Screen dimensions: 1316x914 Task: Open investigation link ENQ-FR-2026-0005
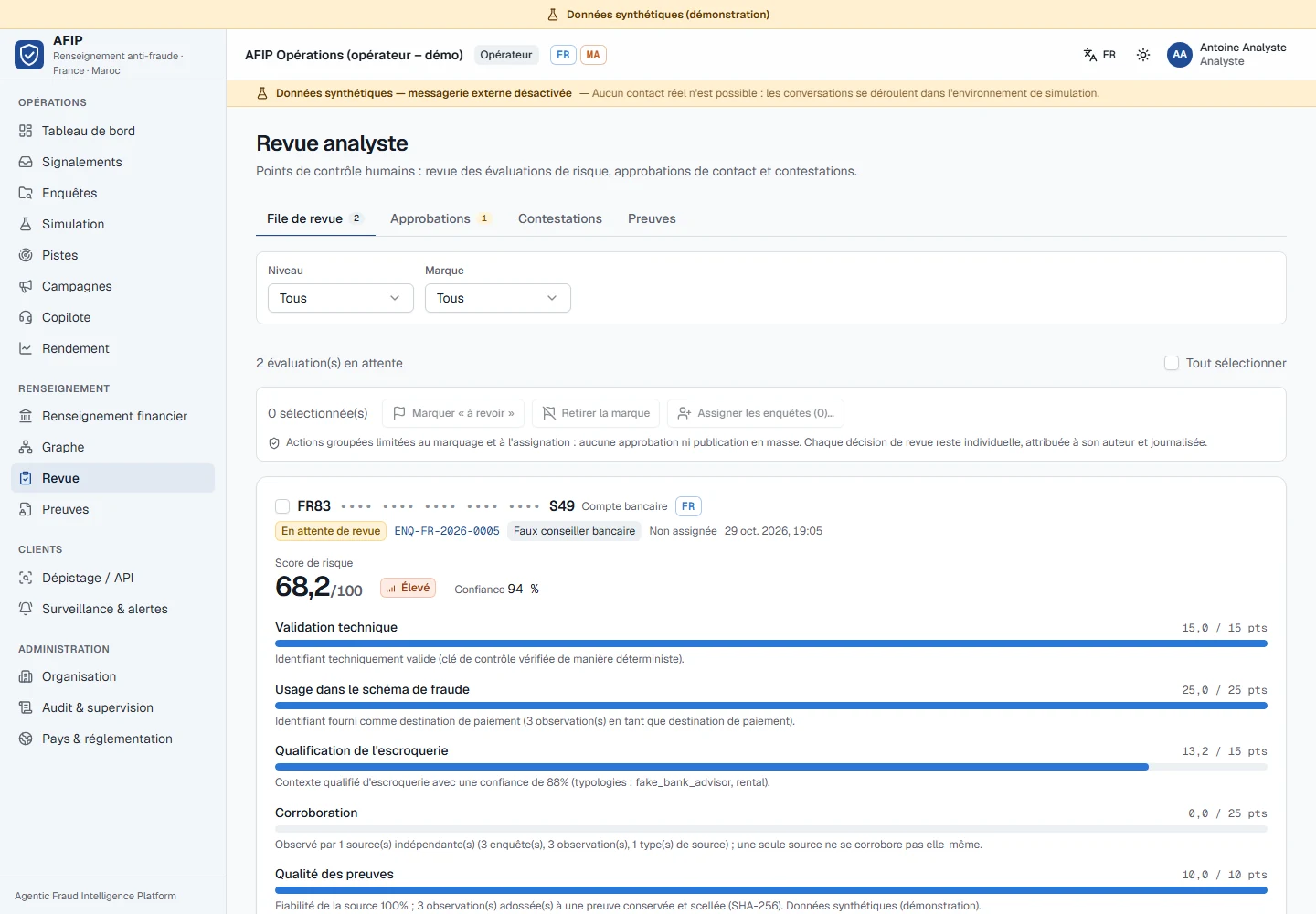[x=447, y=531]
